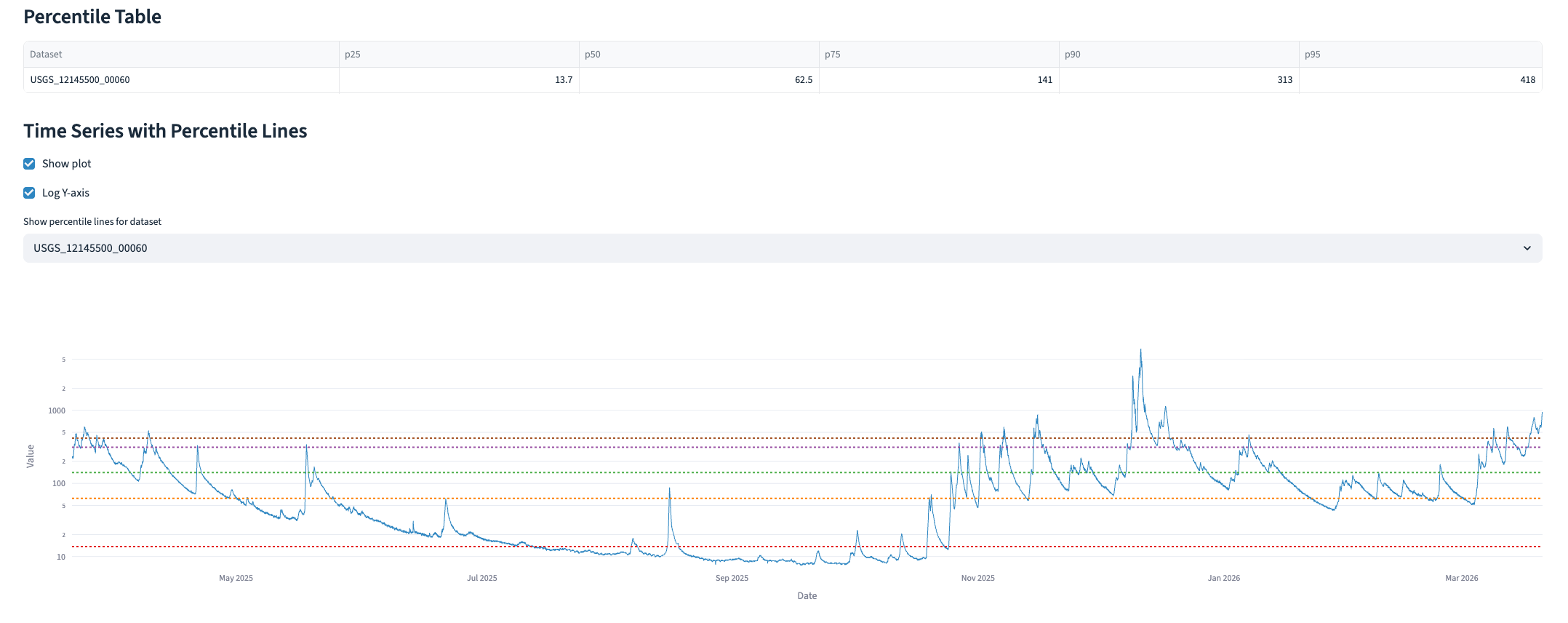This screenshot has width=1568, height=623.
Task: Select the 418 value cell
Action: (1420, 80)
